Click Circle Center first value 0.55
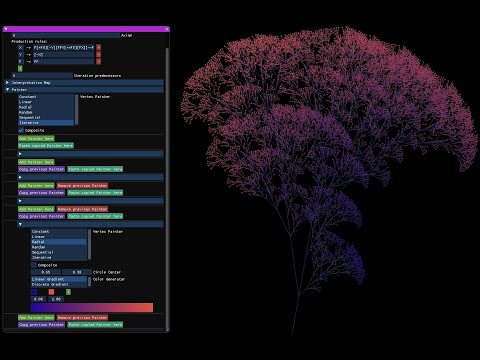Screen dimensions: 480x360 (x=46, y=272)
